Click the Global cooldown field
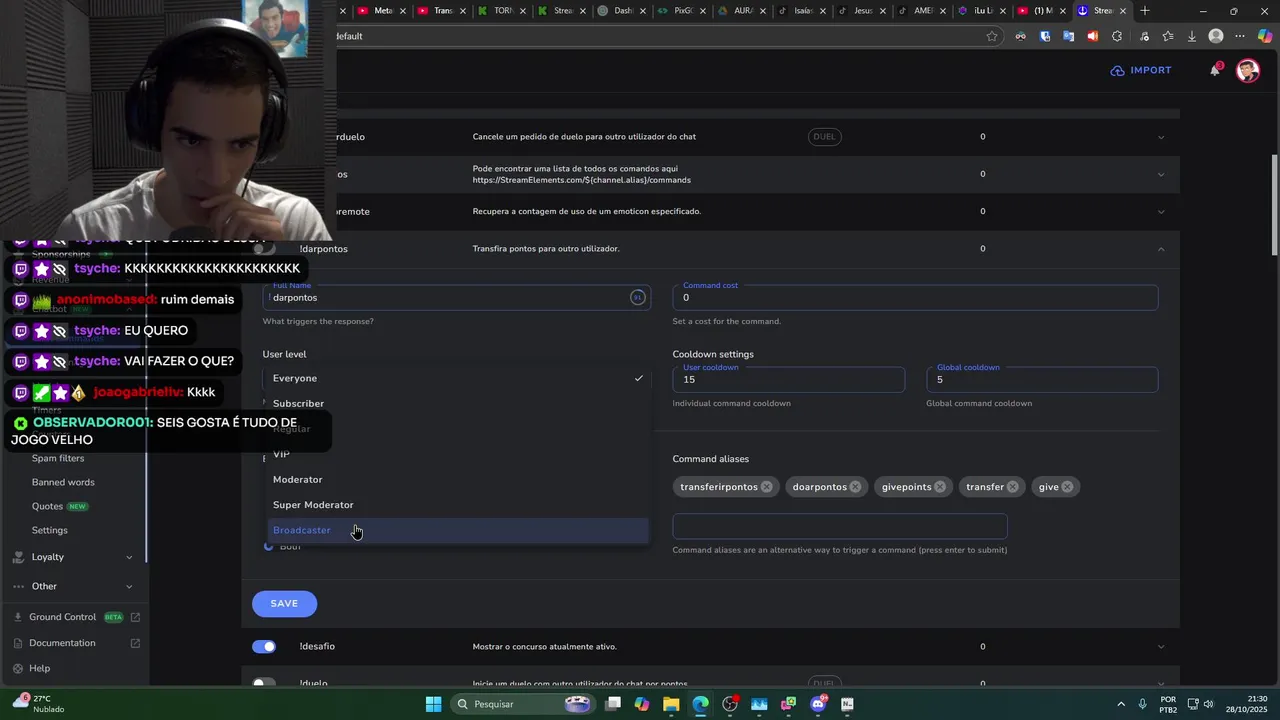The image size is (1280, 720). click(x=1042, y=379)
